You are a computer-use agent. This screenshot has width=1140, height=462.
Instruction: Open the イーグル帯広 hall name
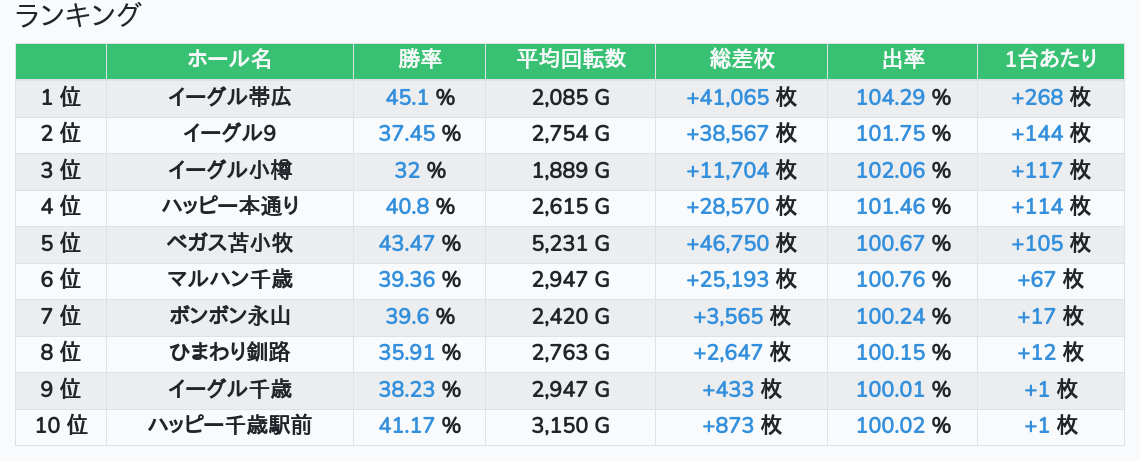pos(230,97)
